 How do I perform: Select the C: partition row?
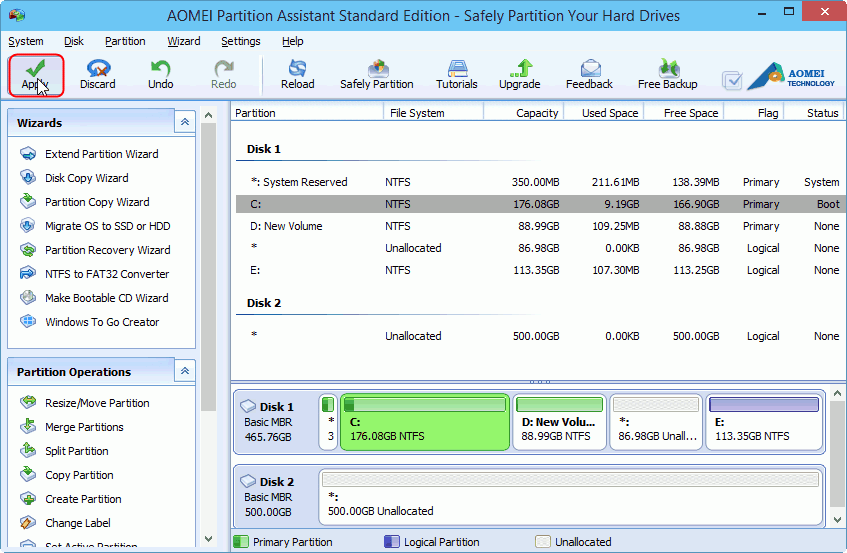(540, 204)
